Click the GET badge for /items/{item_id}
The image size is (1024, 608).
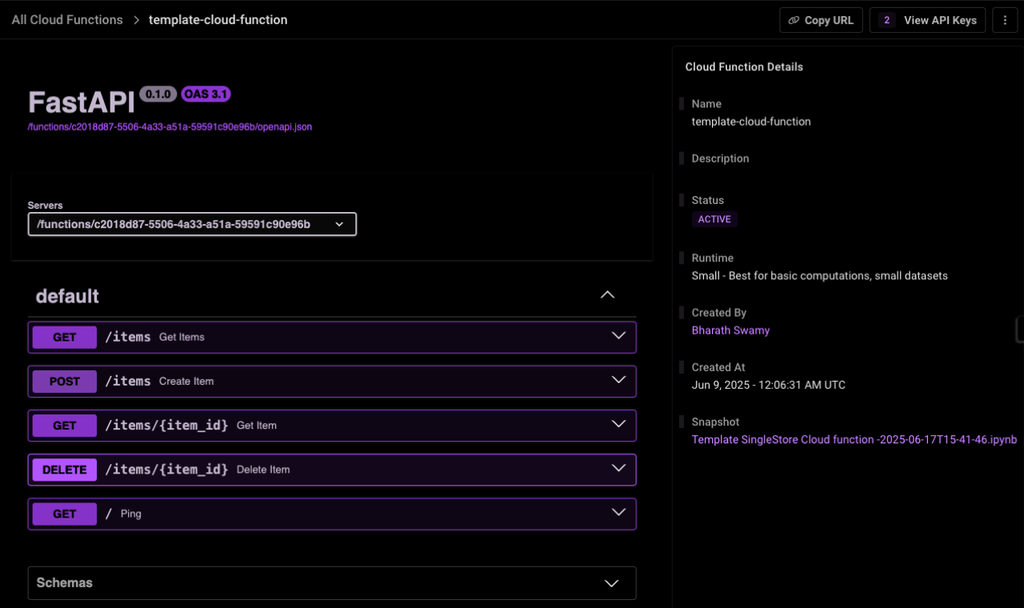pos(65,426)
